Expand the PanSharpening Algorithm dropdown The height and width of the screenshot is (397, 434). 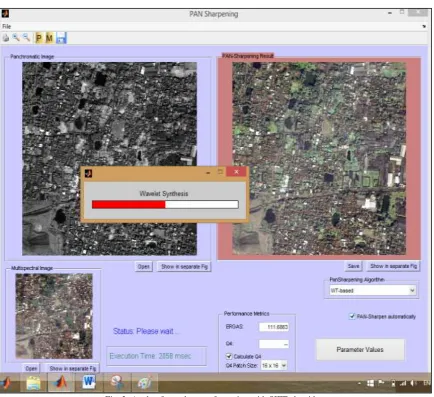[x=372, y=290]
